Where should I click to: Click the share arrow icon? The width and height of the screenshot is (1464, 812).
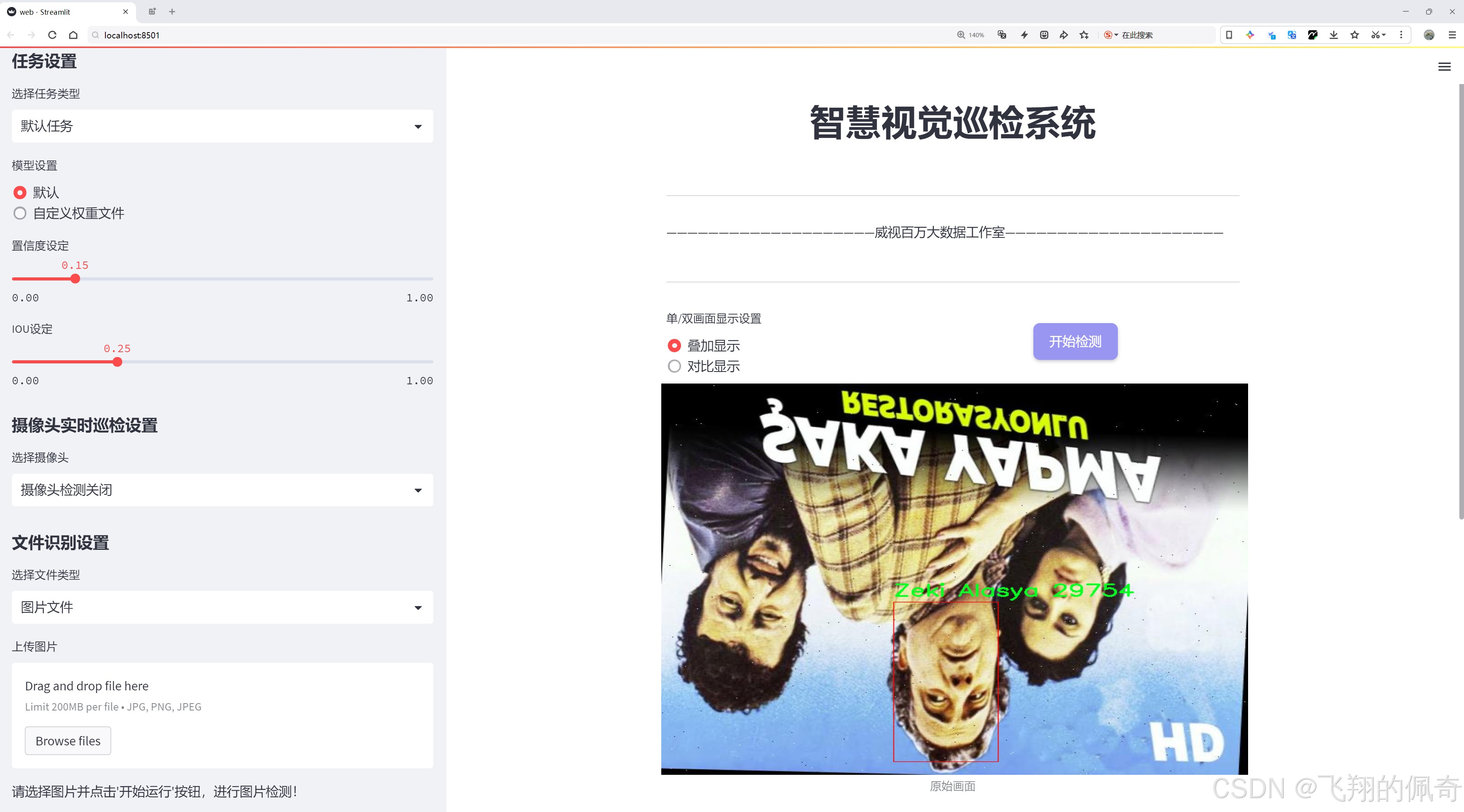point(1064,35)
